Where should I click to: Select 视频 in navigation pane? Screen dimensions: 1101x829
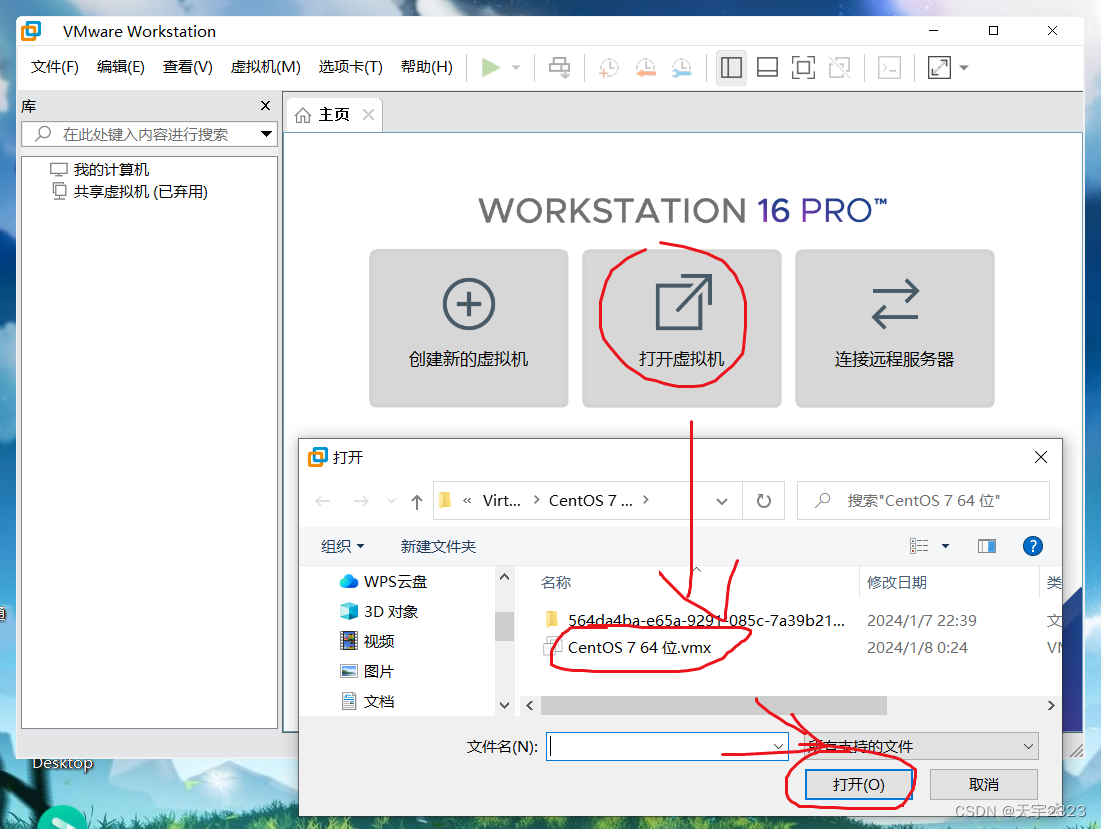[367, 641]
